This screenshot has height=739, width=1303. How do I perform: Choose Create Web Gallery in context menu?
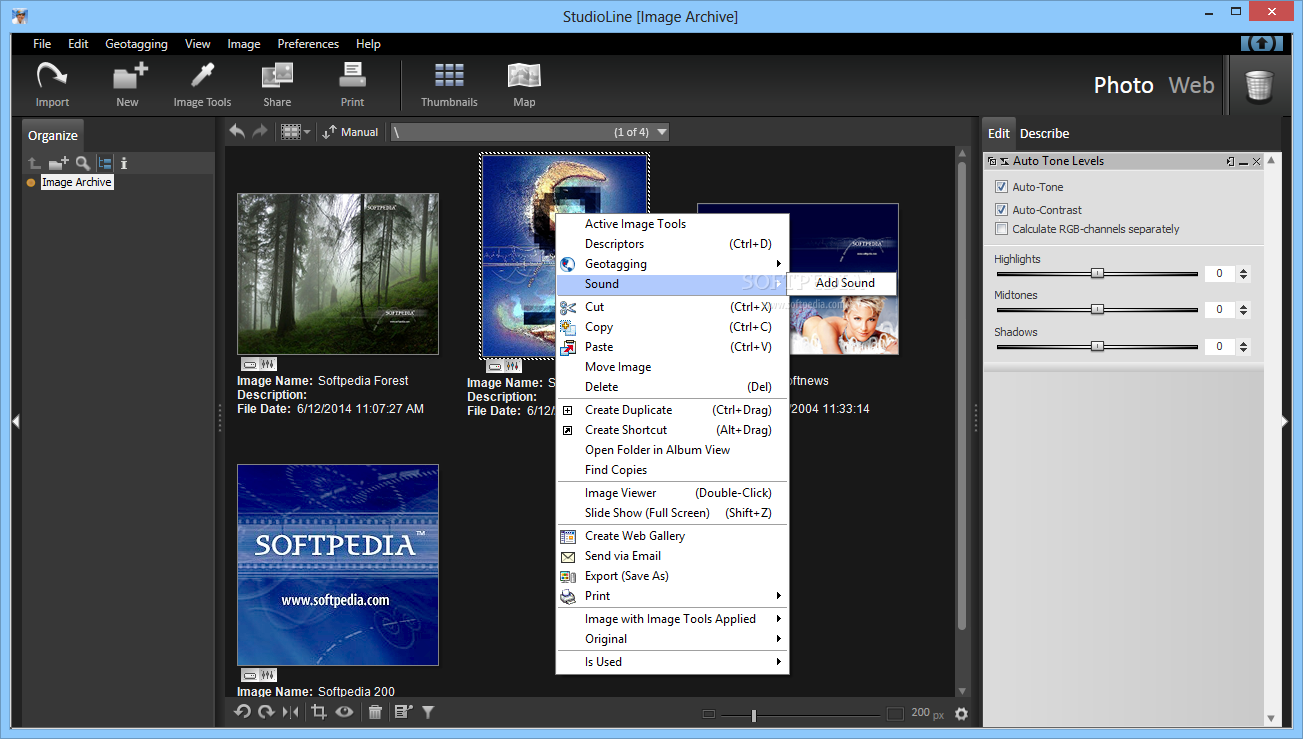tap(672, 536)
